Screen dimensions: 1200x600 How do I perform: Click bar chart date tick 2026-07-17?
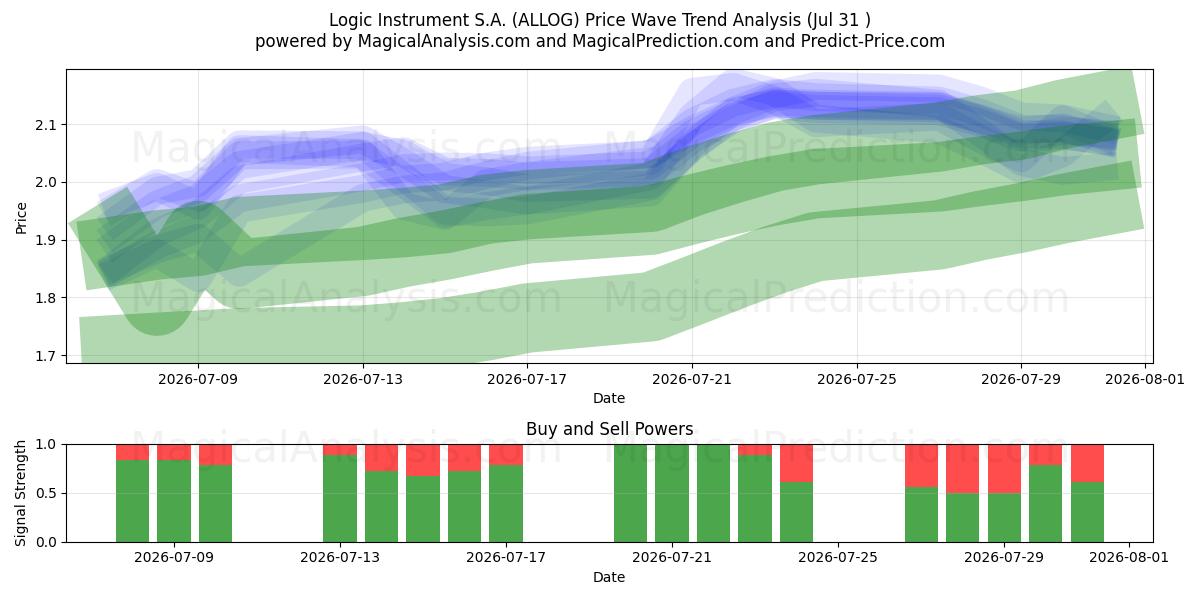click(506, 558)
